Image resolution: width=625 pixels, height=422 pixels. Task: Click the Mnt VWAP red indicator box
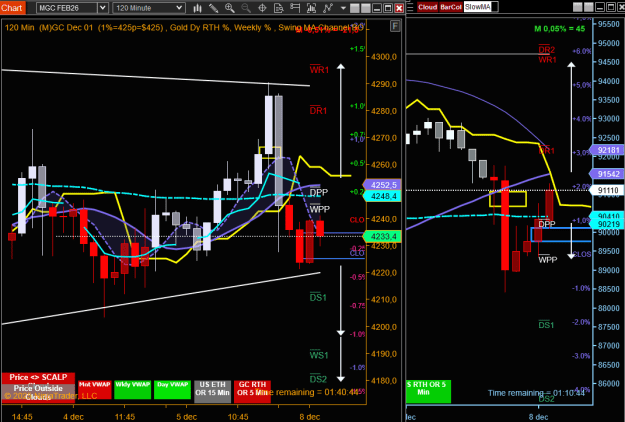pos(94,389)
